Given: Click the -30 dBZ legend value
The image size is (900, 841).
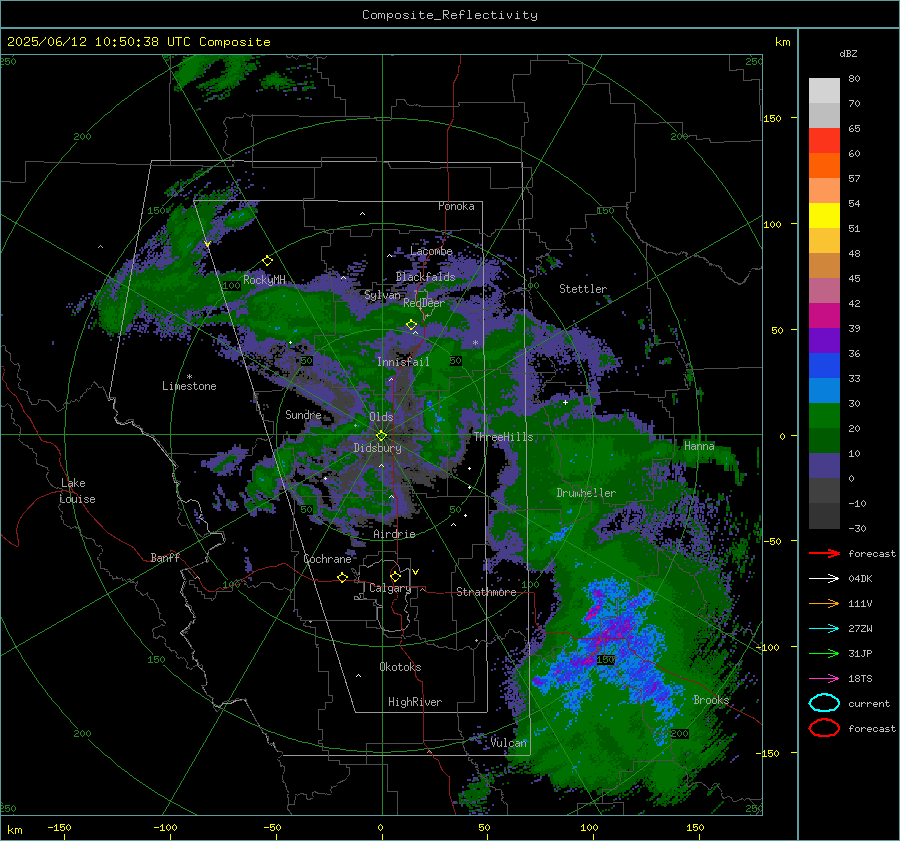Looking at the screenshot, I should pos(857,528).
